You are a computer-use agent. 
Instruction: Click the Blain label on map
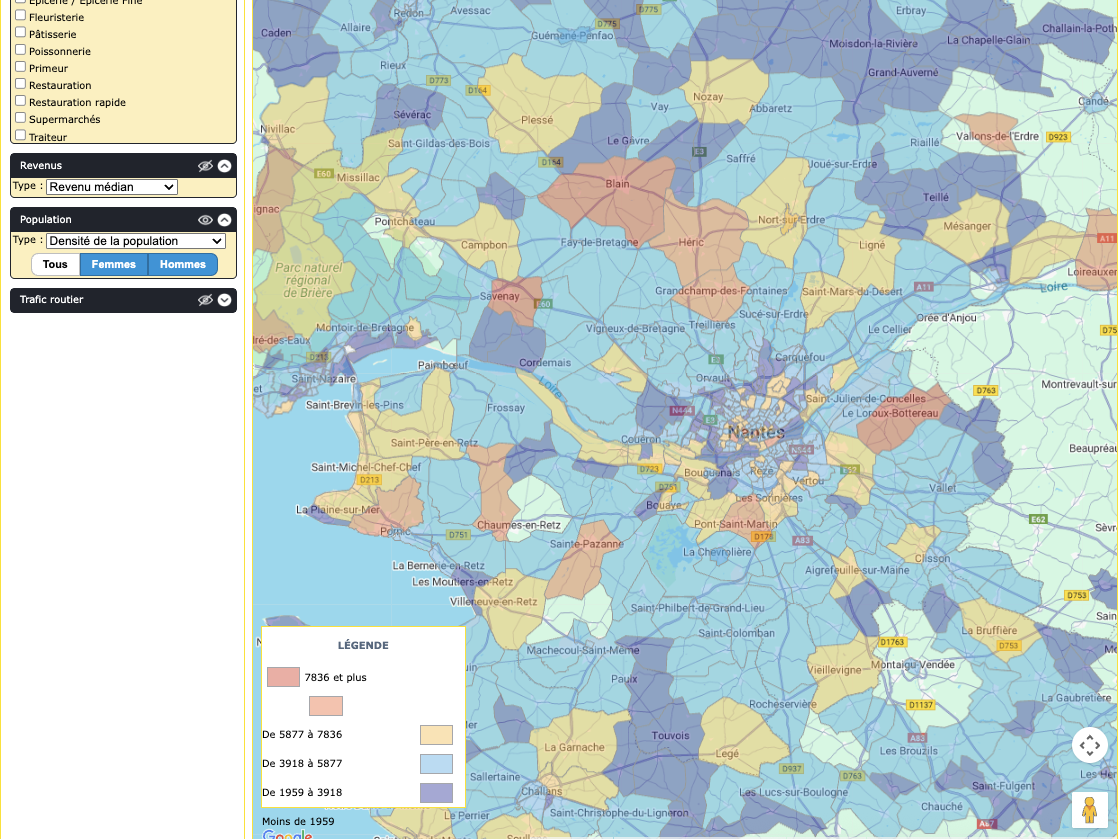click(617, 184)
